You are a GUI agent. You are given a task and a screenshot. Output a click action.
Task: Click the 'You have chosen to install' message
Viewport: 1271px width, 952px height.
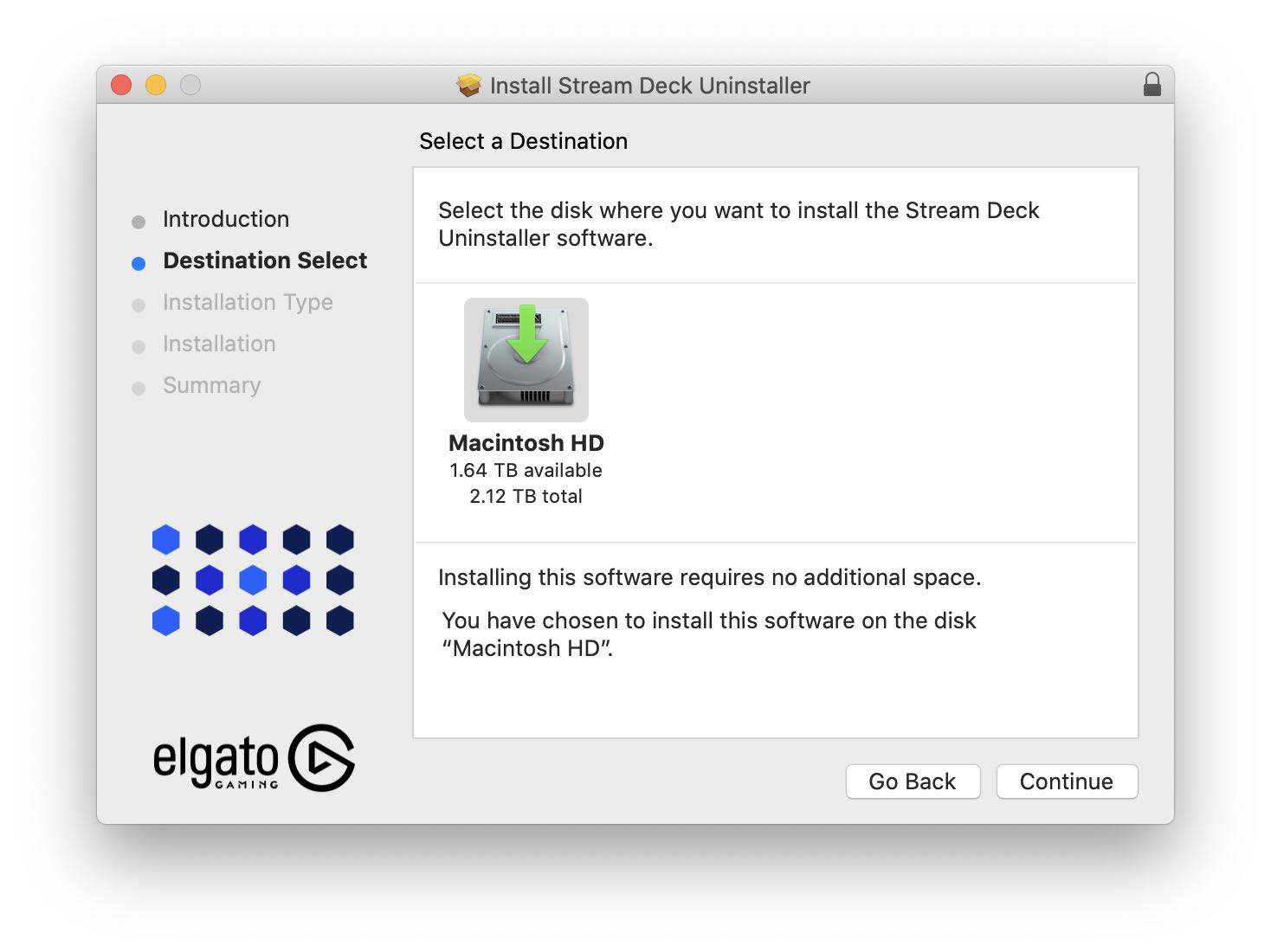pos(708,634)
